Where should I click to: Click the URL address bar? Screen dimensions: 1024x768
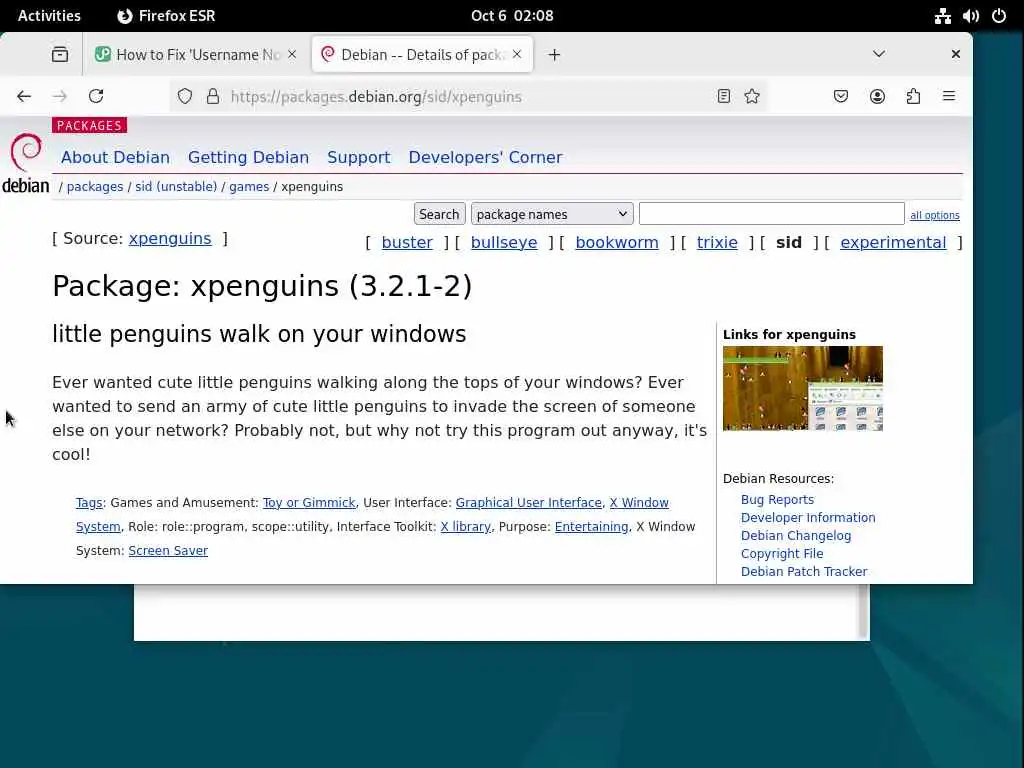click(x=469, y=97)
